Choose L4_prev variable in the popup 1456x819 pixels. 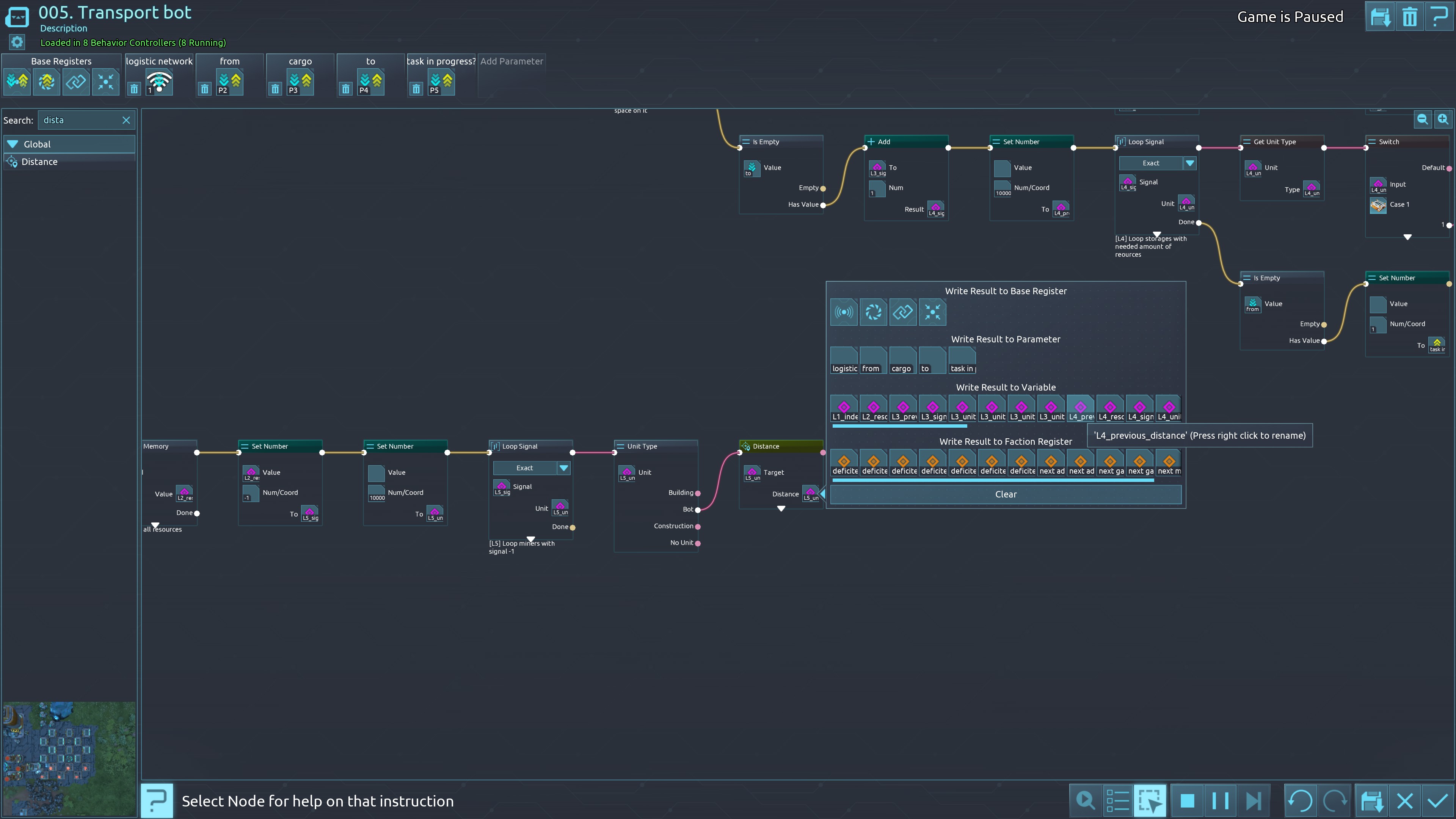1080,409
